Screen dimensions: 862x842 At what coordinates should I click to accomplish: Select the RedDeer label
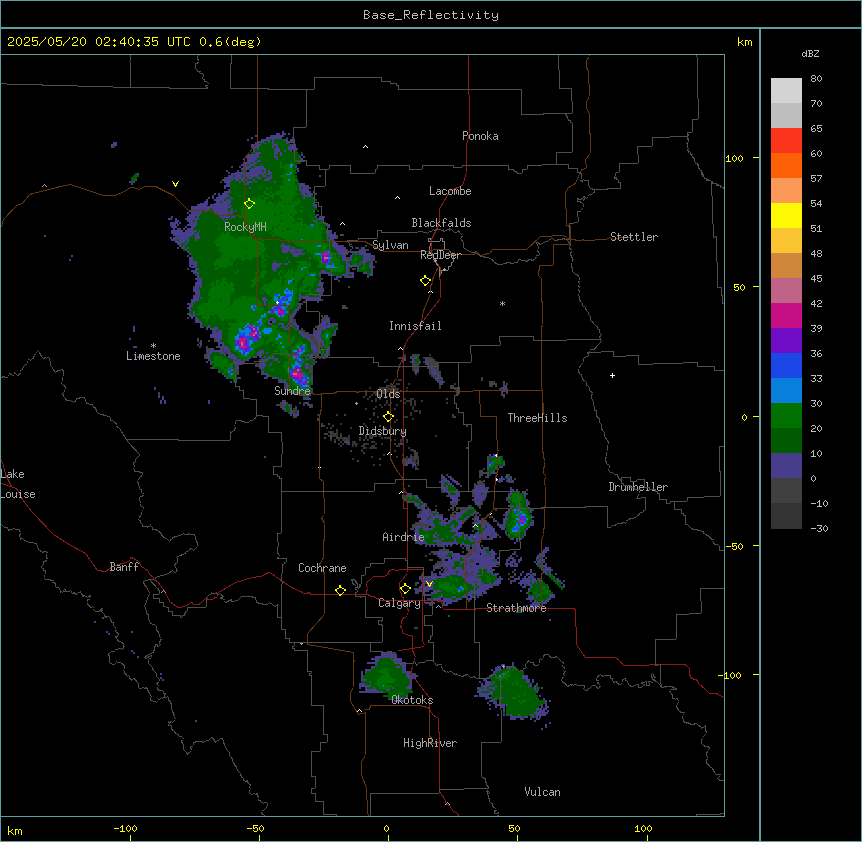click(x=440, y=255)
